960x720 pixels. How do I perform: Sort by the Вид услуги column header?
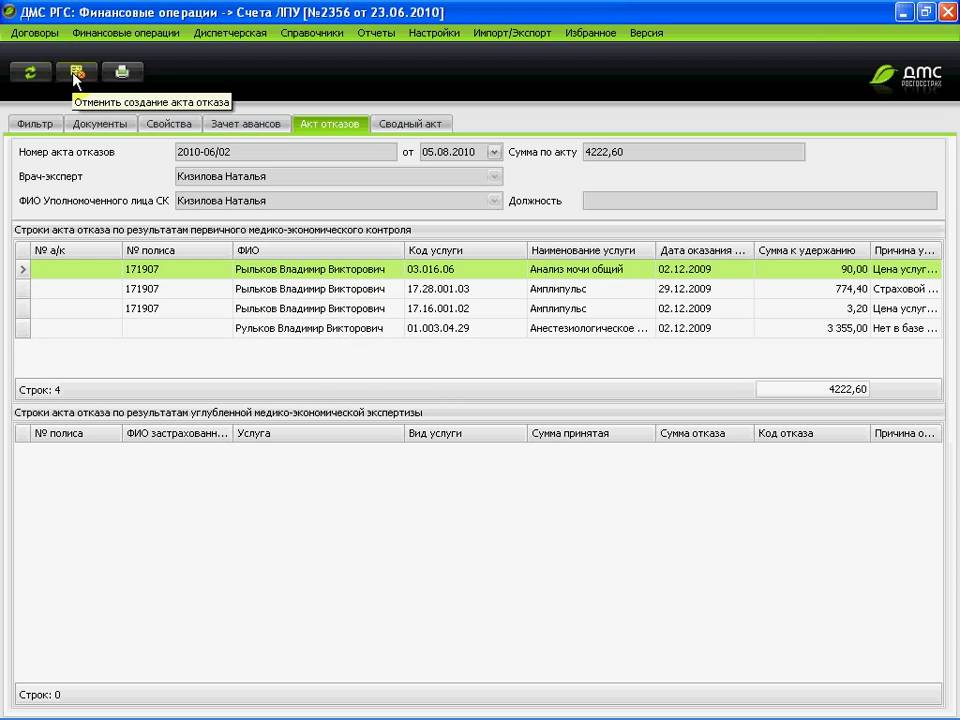(x=465, y=433)
